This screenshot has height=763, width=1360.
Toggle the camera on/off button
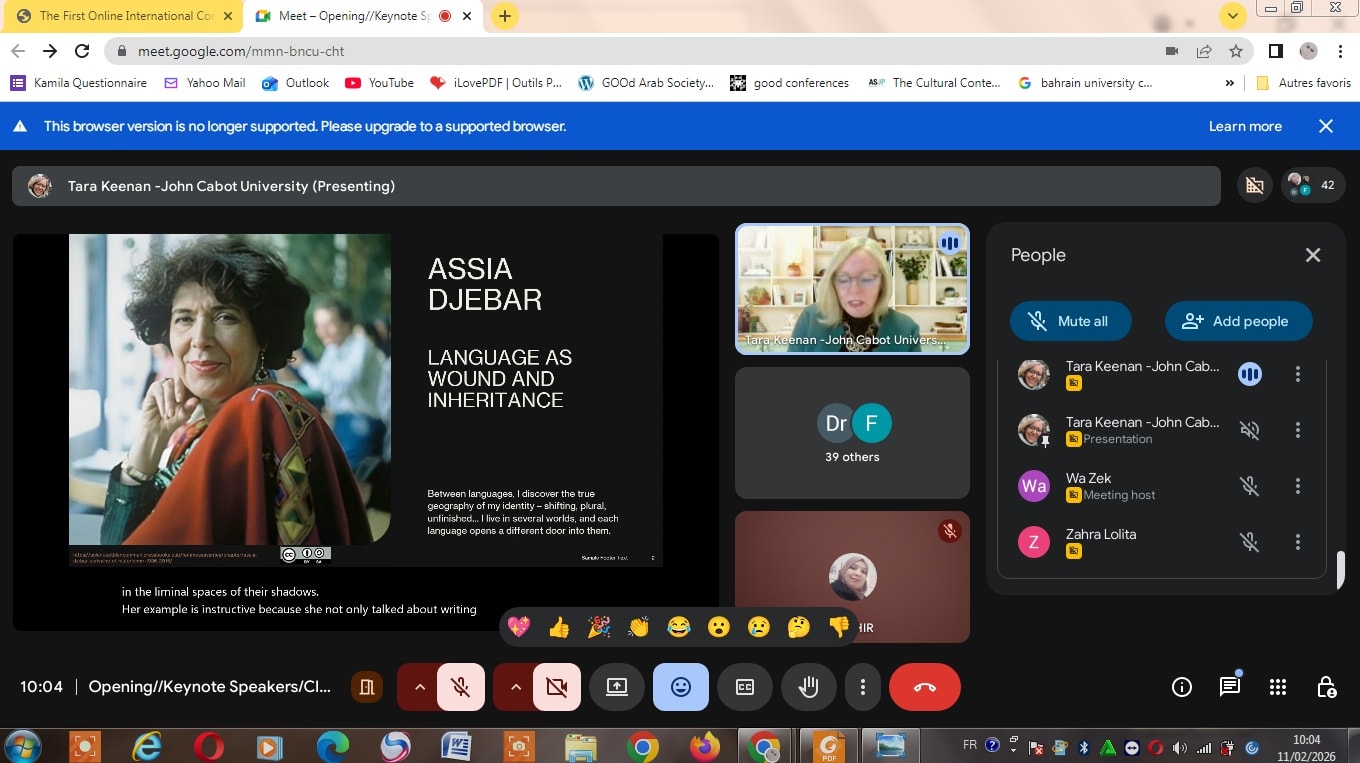pyautogui.click(x=557, y=687)
